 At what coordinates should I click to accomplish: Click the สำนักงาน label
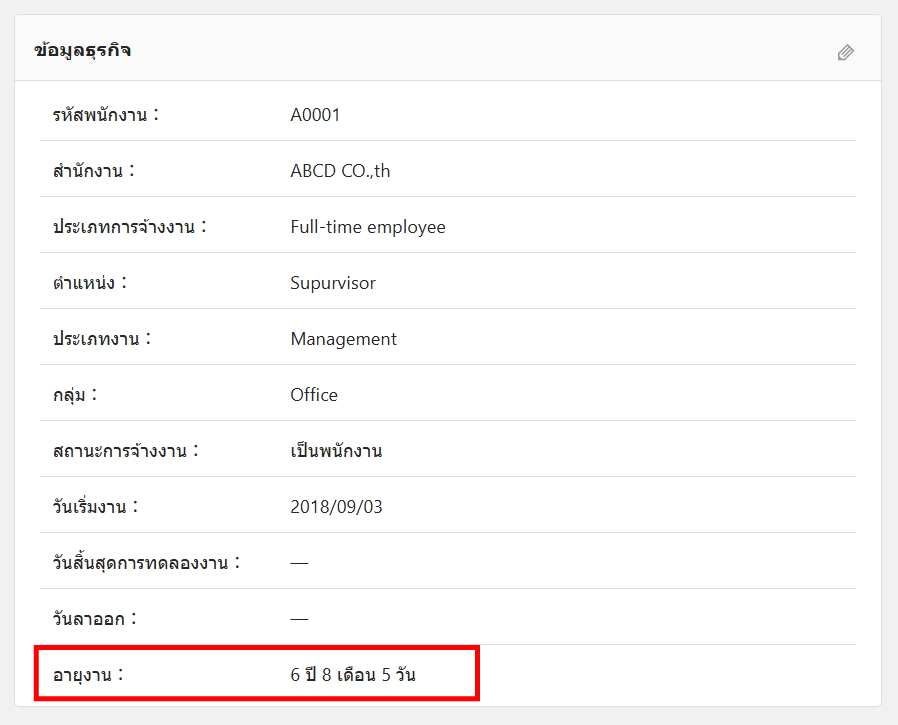(93, 171)
